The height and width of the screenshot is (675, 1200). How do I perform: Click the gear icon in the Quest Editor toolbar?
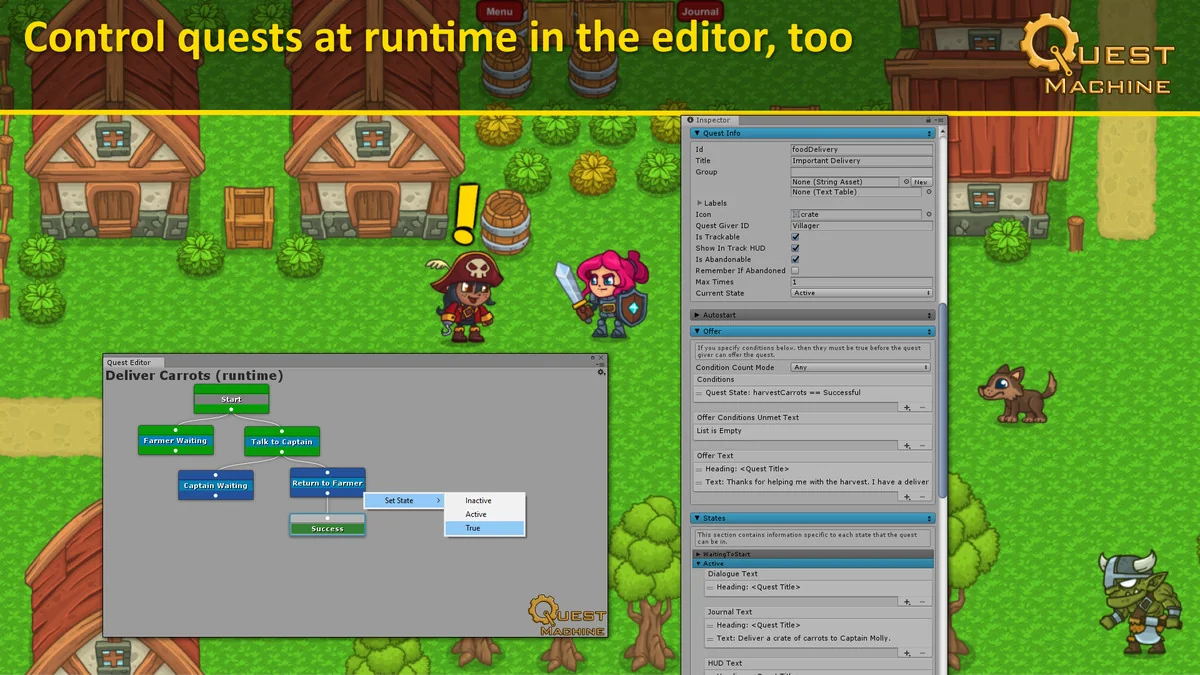[x=601, y=372]
